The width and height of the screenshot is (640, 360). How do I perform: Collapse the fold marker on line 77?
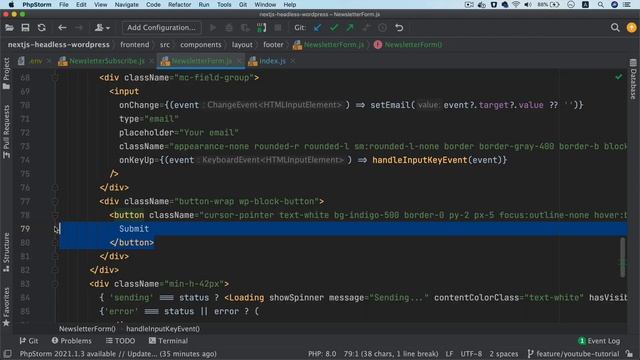coord(55,201)
